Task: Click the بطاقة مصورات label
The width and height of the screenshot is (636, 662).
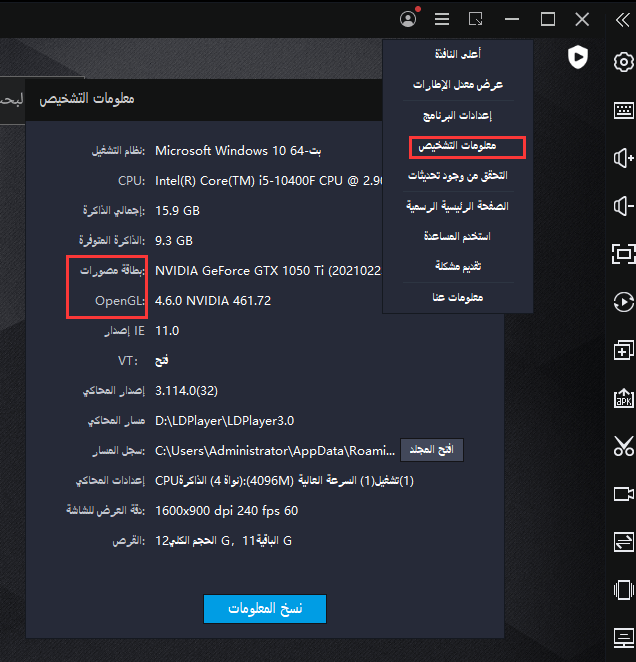Action: pos(112,271)
